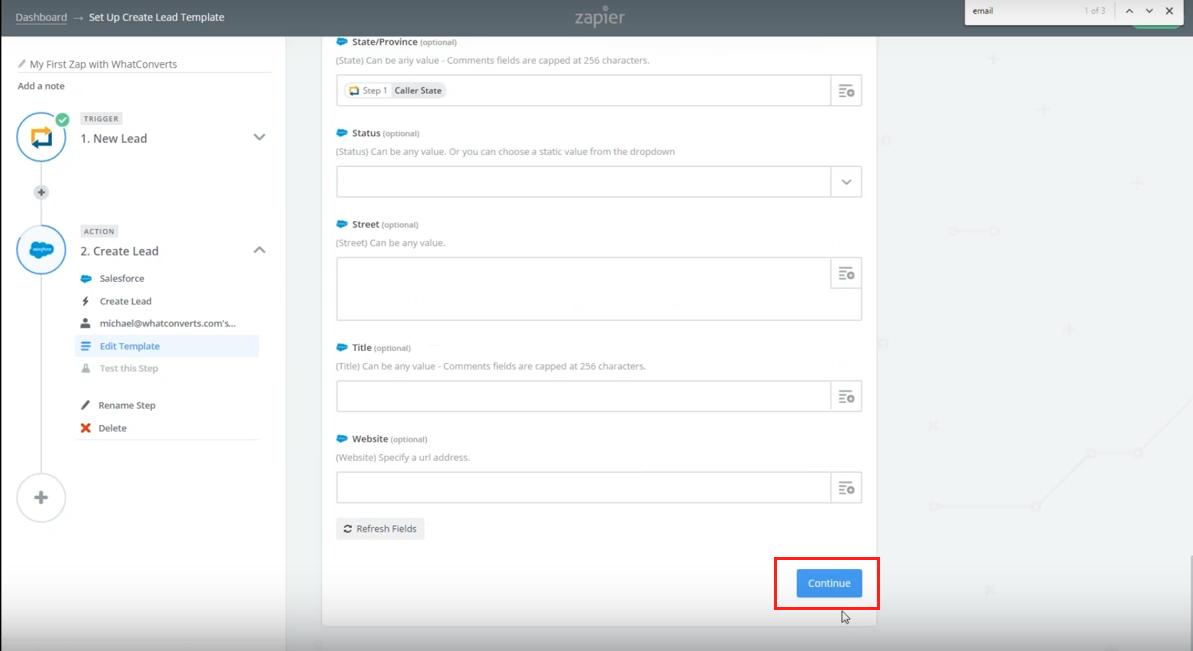Expand the 1. New Lead step chevron
The width and height of the screenshot is (1193, 651).
click(259, 138)
